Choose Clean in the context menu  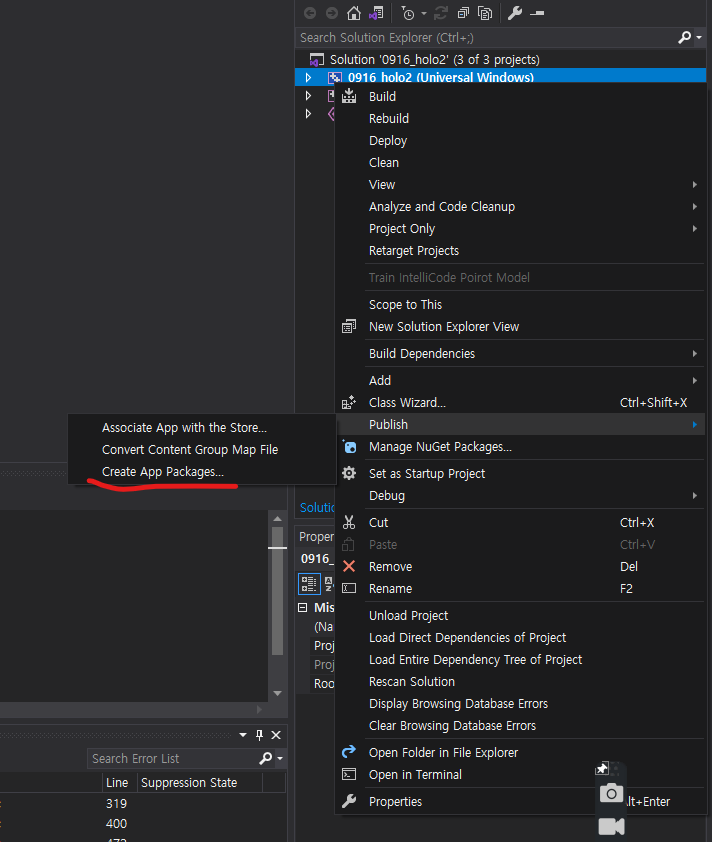click(x=384, y=162)
